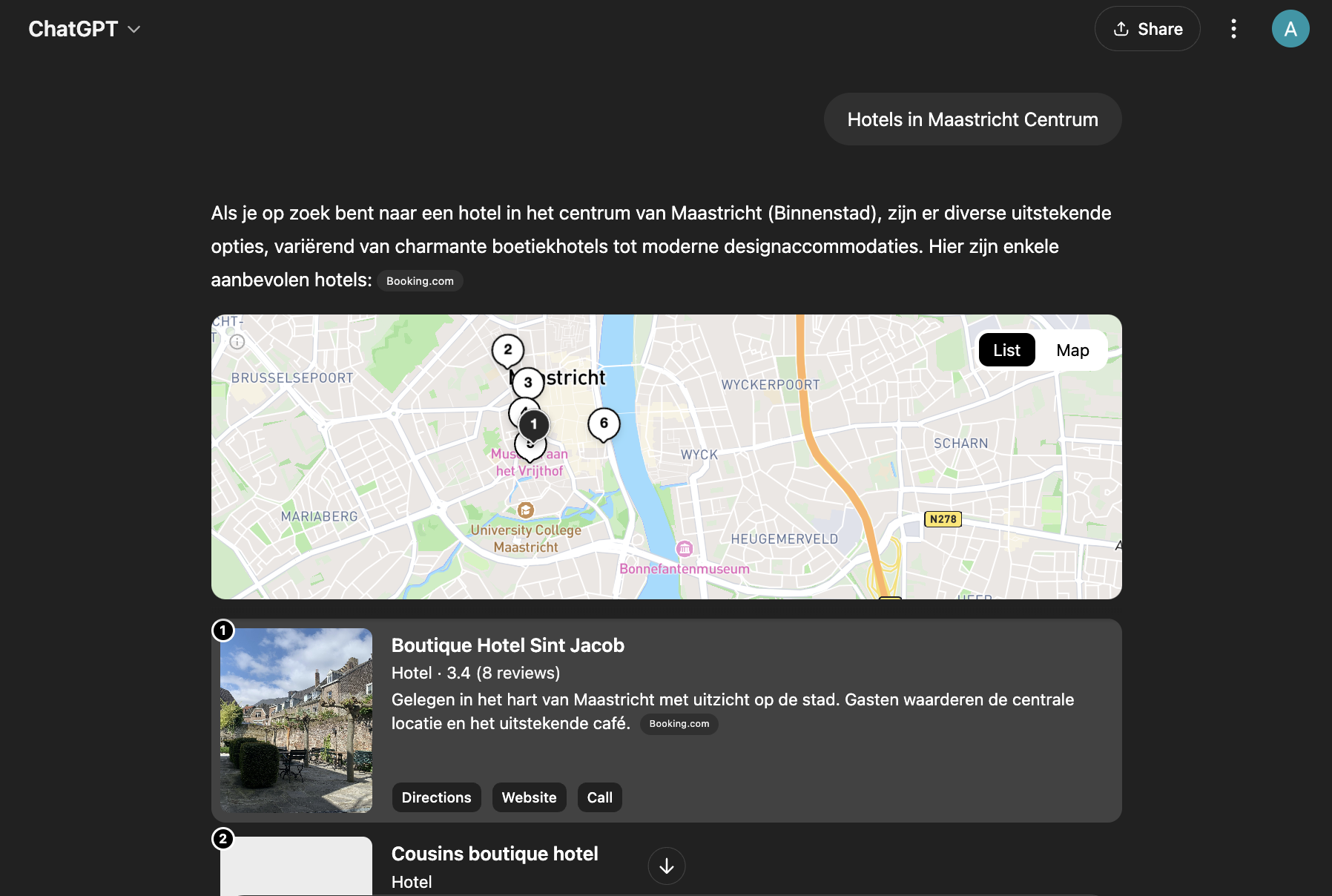Viewport: 1332px width, 896px height.
Task: Select map pin number 2
Action: 508,350
